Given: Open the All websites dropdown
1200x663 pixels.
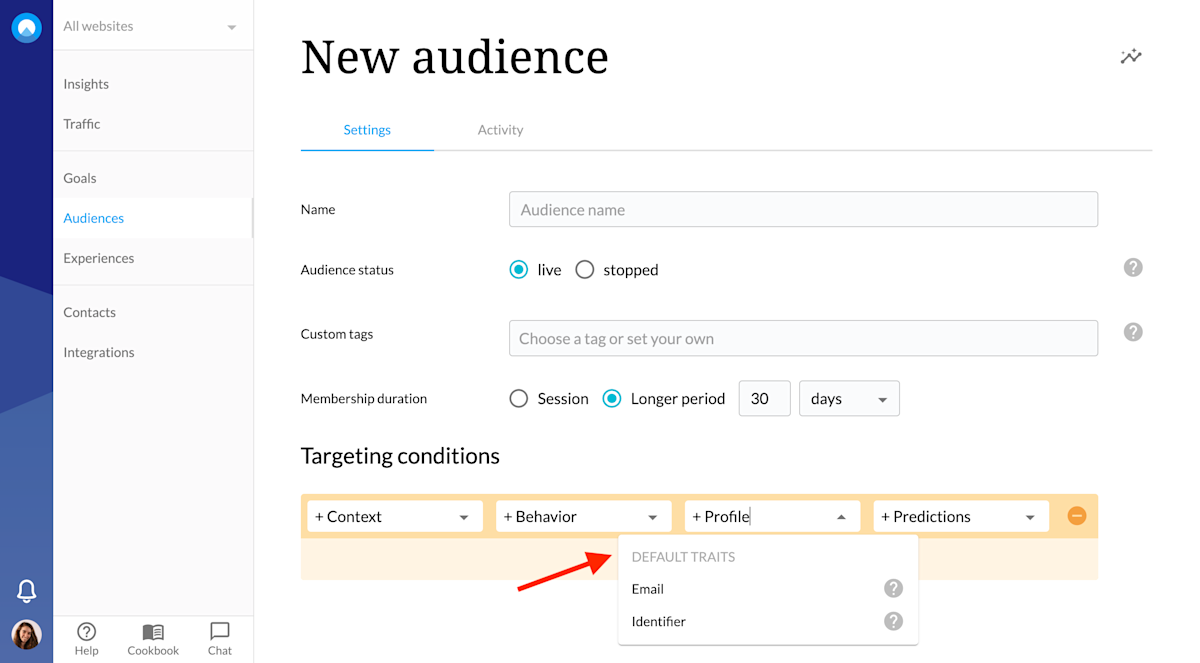Looking at the screenshot, I should [x=150, y=26].
